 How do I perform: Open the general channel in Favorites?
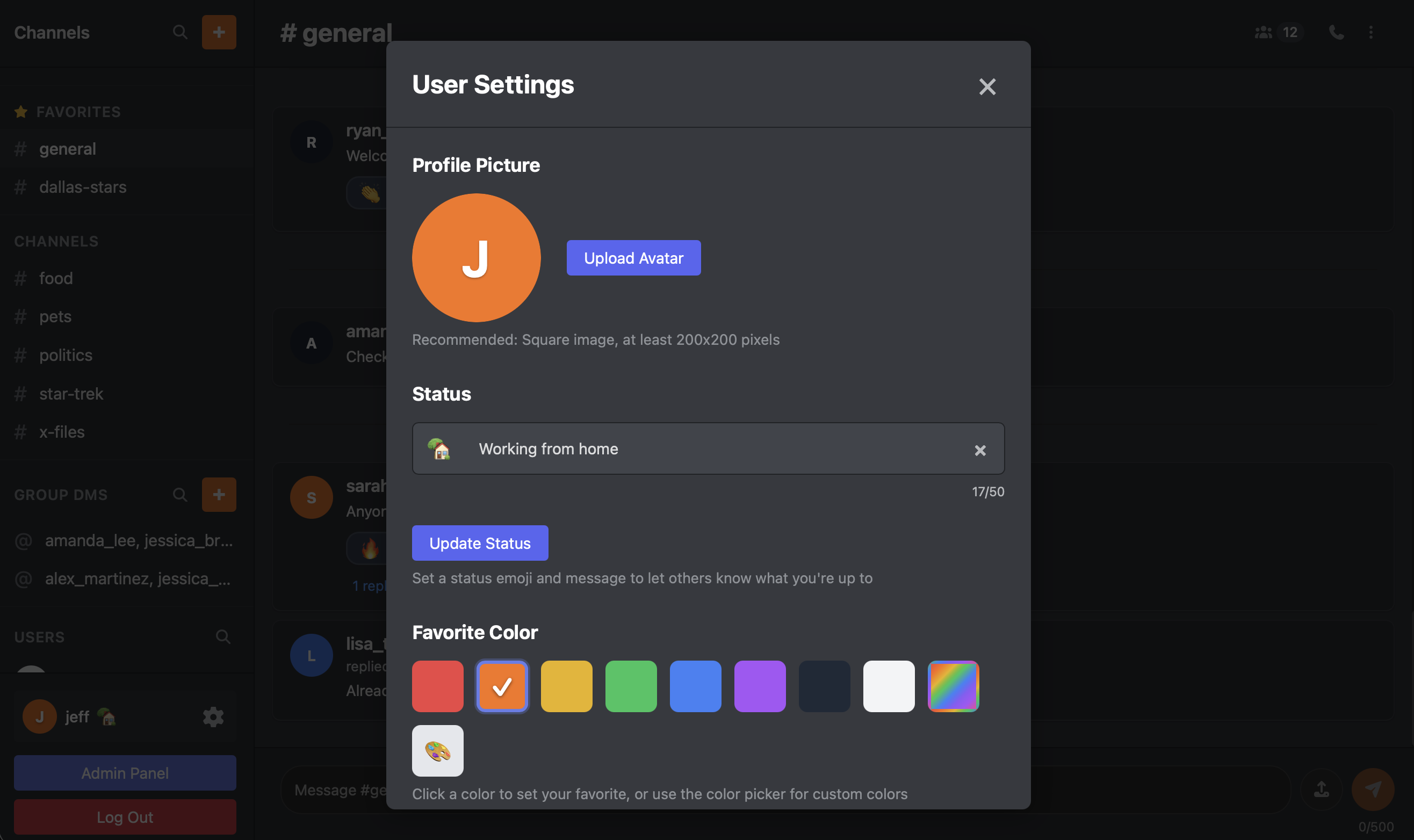tap(127, 149)
